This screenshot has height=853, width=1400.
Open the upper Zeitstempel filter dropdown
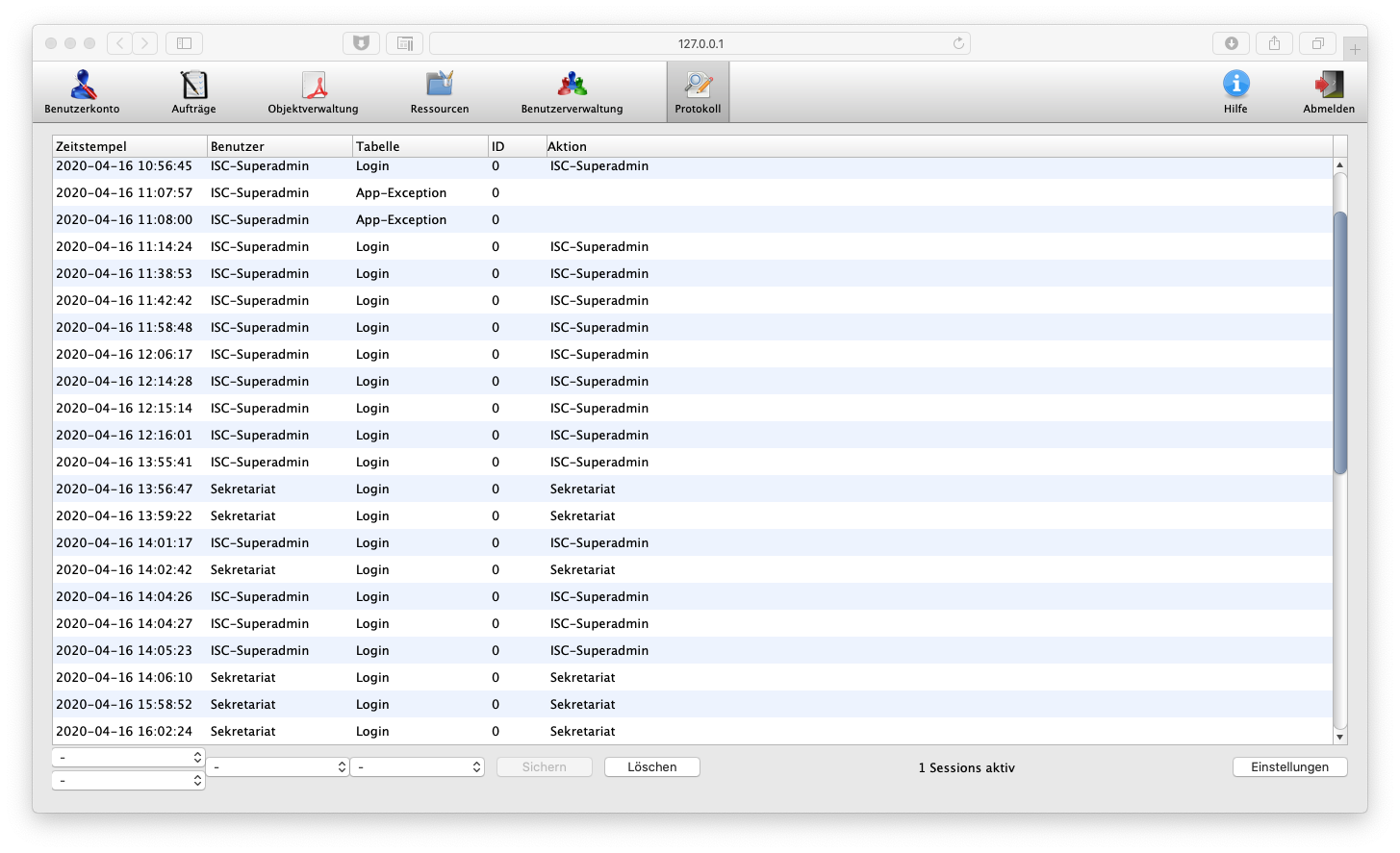tap(129, 758)
